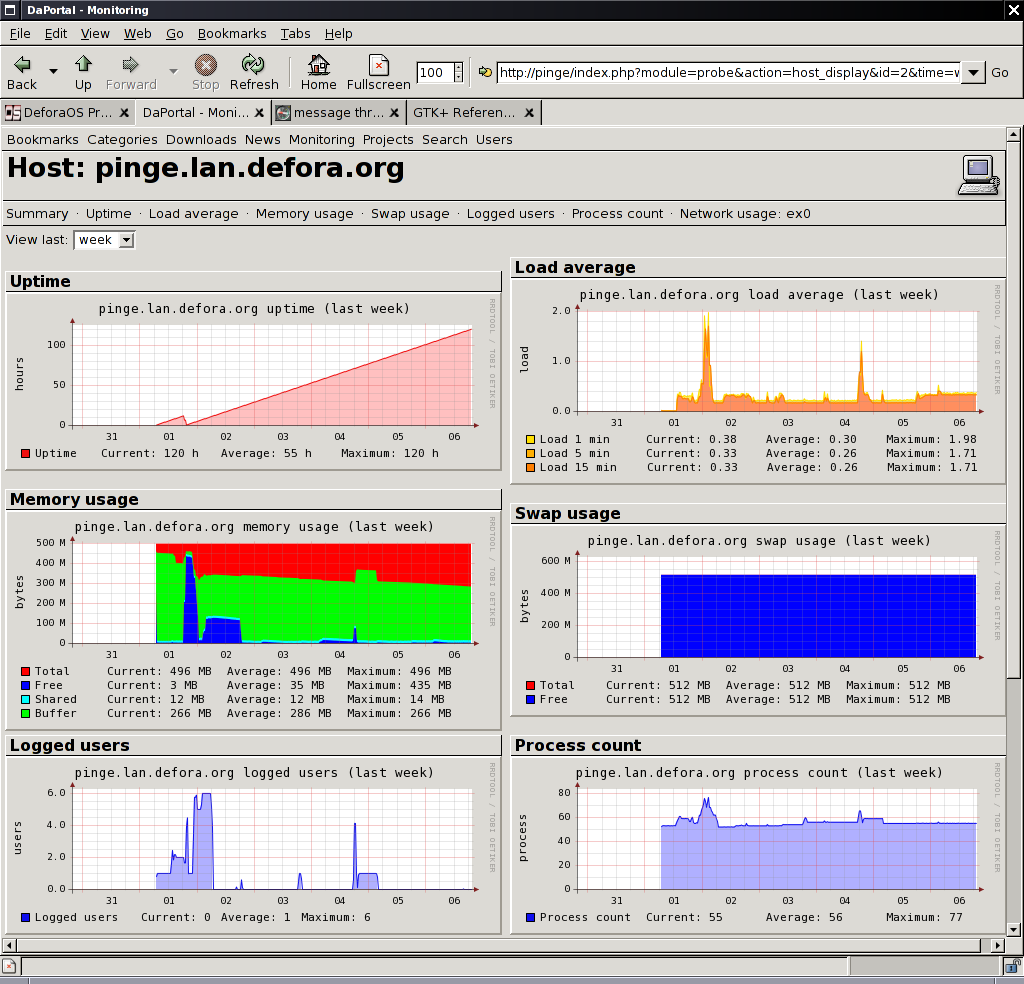The image size is (1024, 984).
Task: Expand the URL history dropdown arrow
Action: pos(973,73)
